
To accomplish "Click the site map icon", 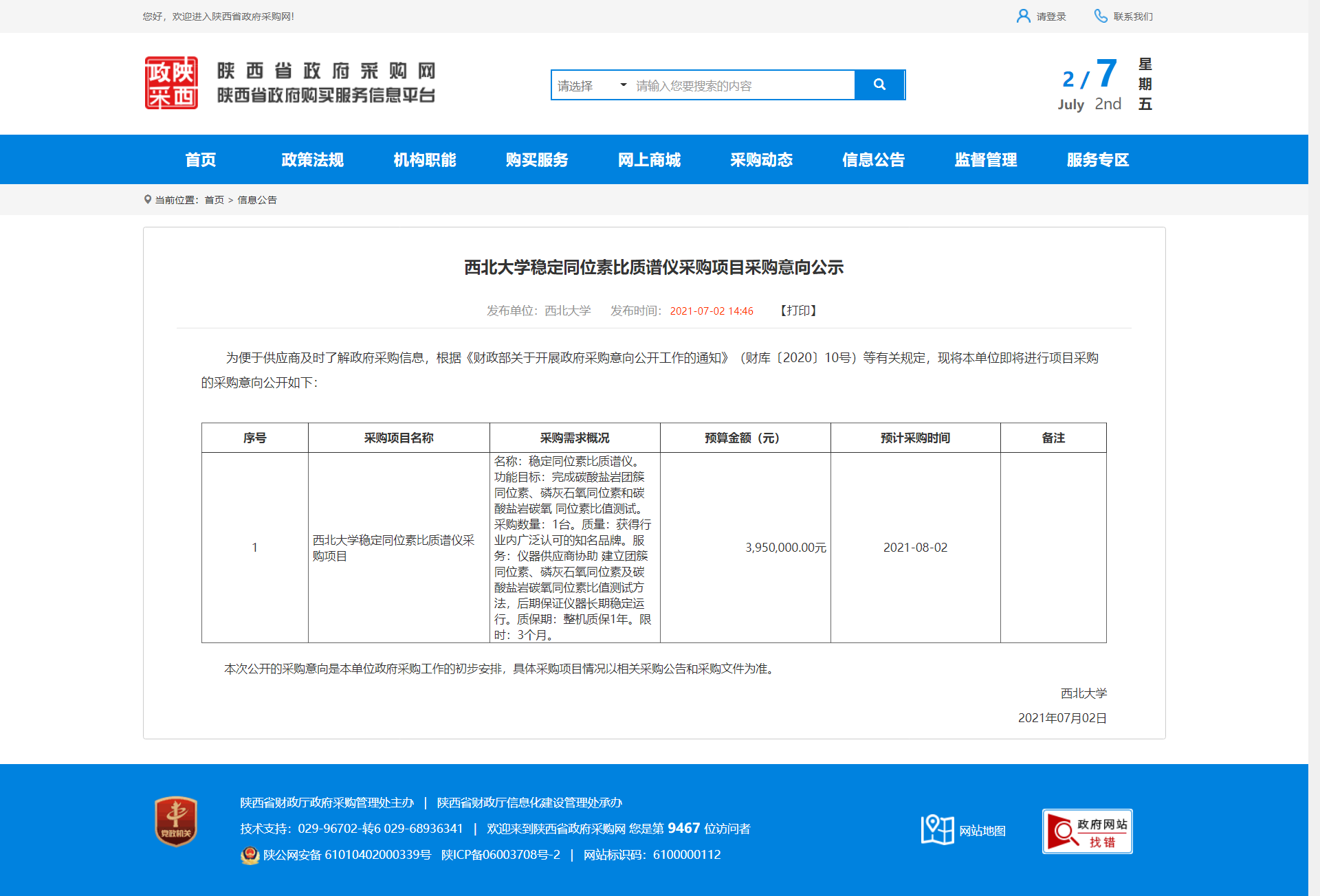I will [937, 830].
